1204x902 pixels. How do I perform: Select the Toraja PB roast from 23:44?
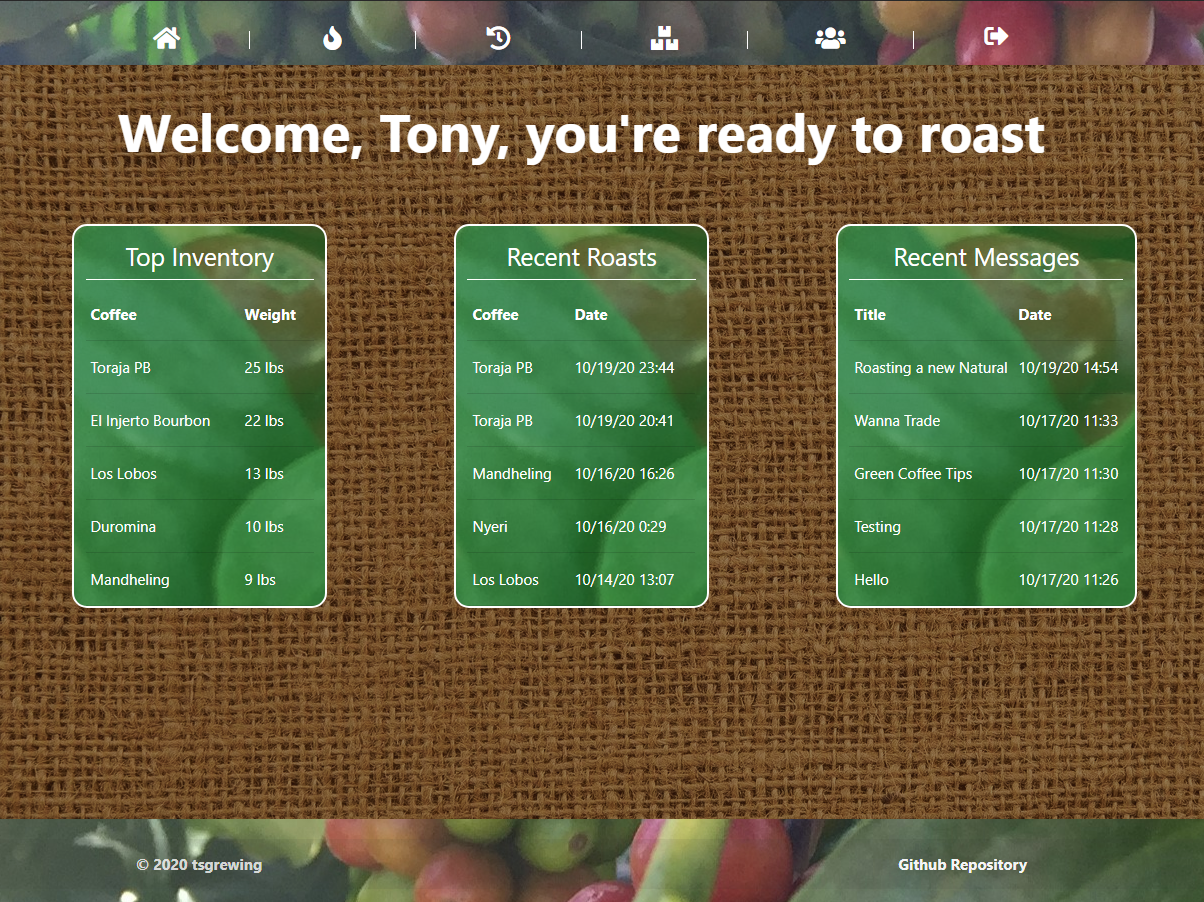[502, 368]
